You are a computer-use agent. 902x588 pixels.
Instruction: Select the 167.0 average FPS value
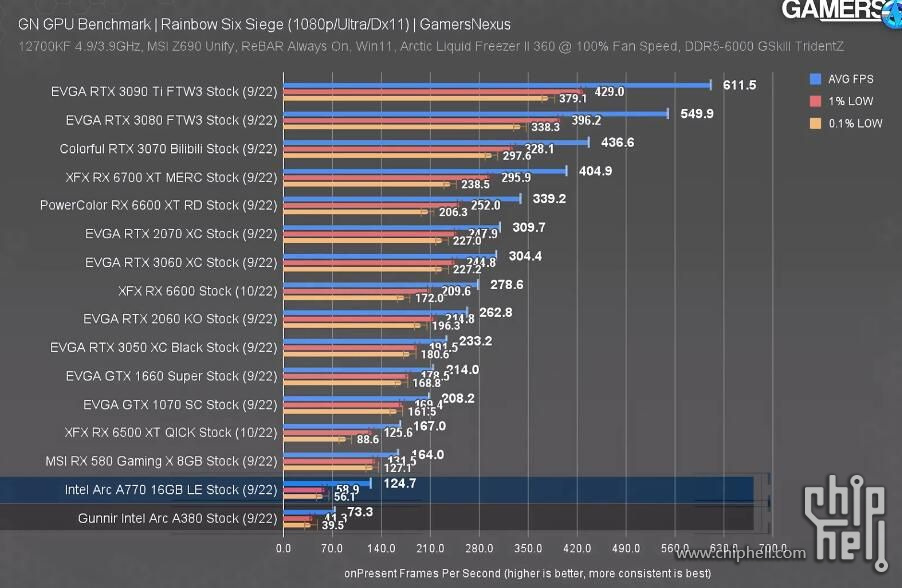pos(430,426)
